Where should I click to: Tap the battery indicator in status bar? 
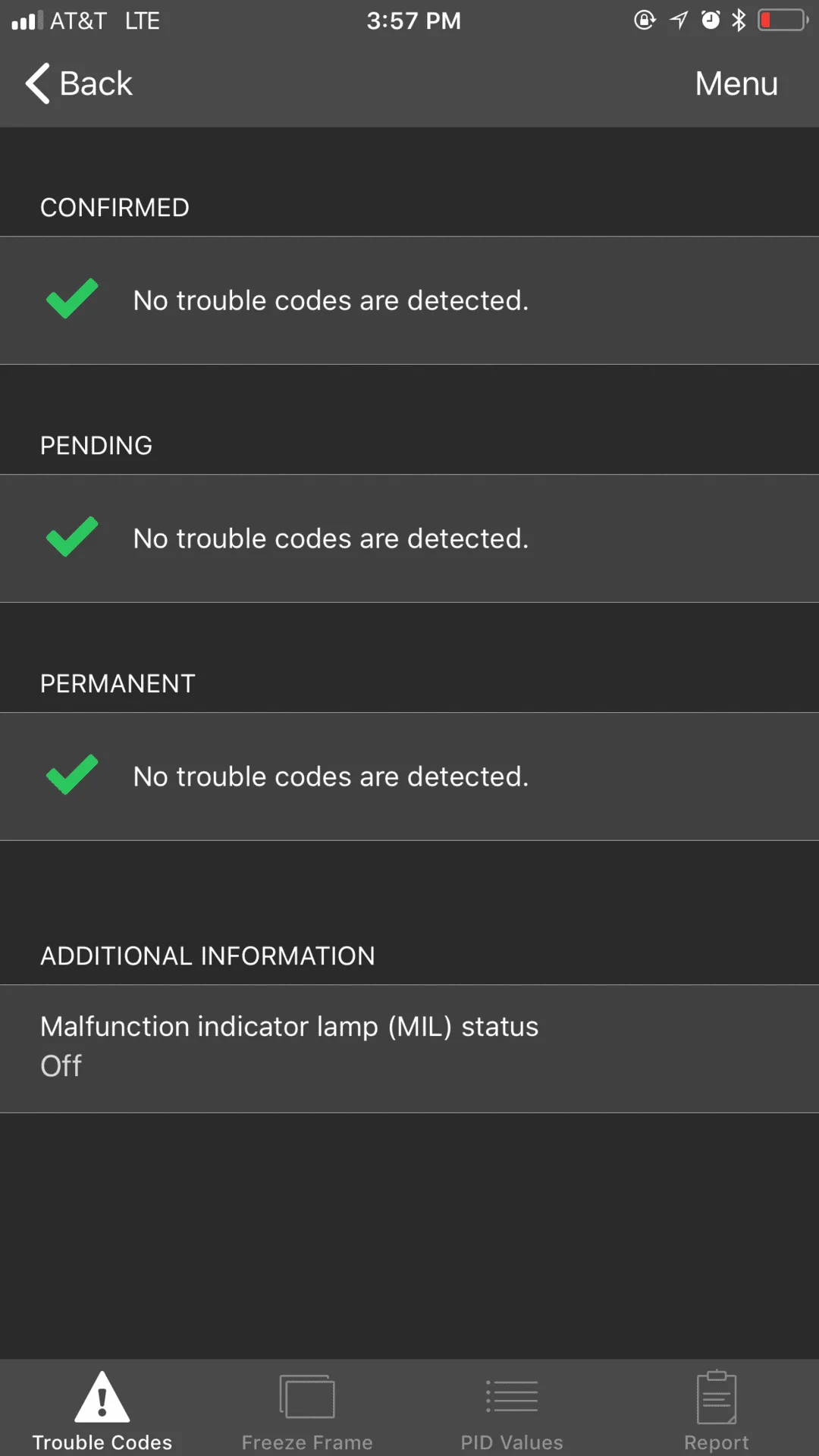(x=783, y=20)
